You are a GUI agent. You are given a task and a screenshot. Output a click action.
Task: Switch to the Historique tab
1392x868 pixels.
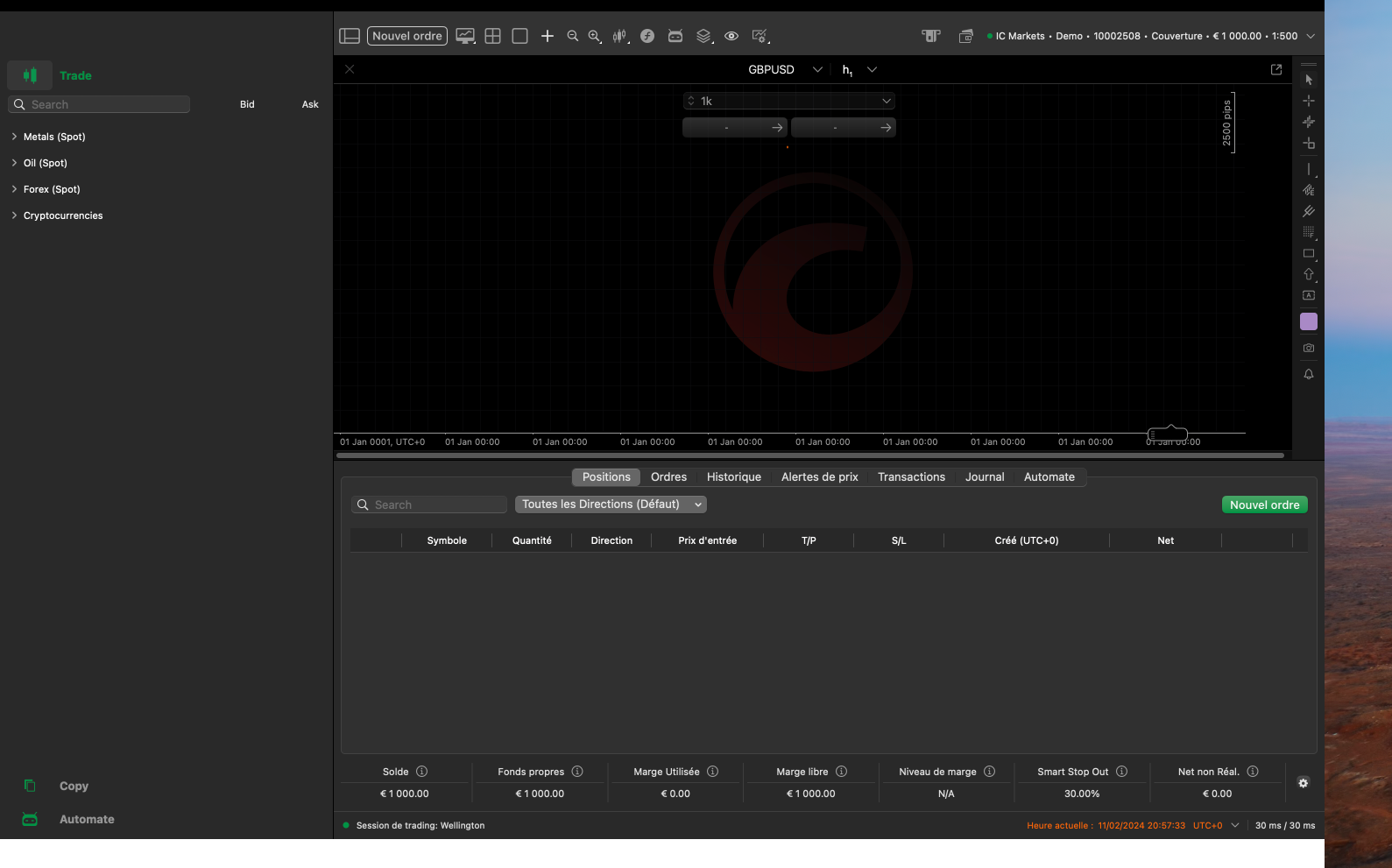[734, 477]
